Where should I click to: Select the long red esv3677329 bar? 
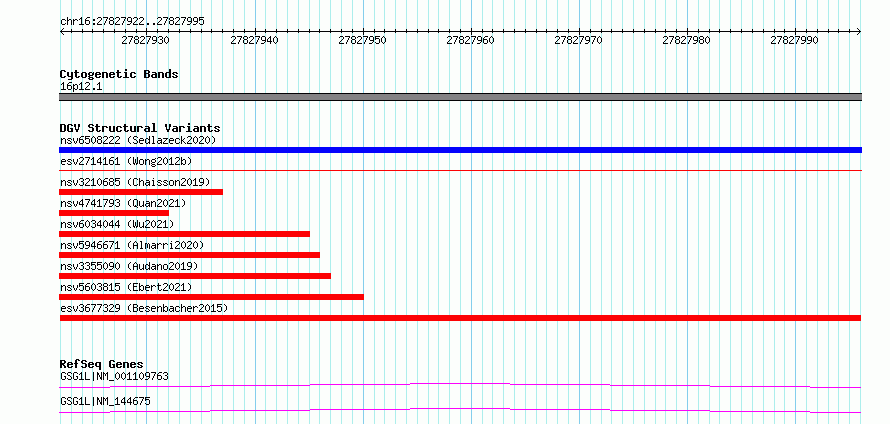pos(460,318)
